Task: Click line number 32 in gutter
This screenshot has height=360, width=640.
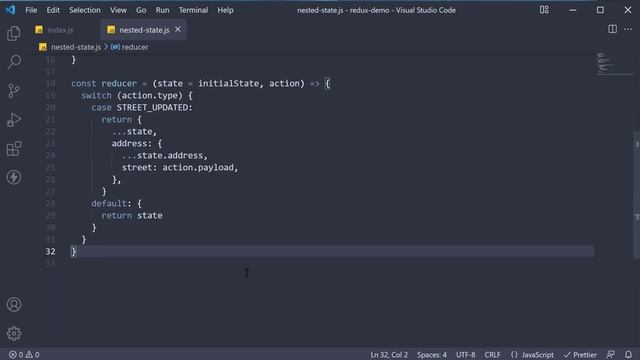Action: click(50, 251)
